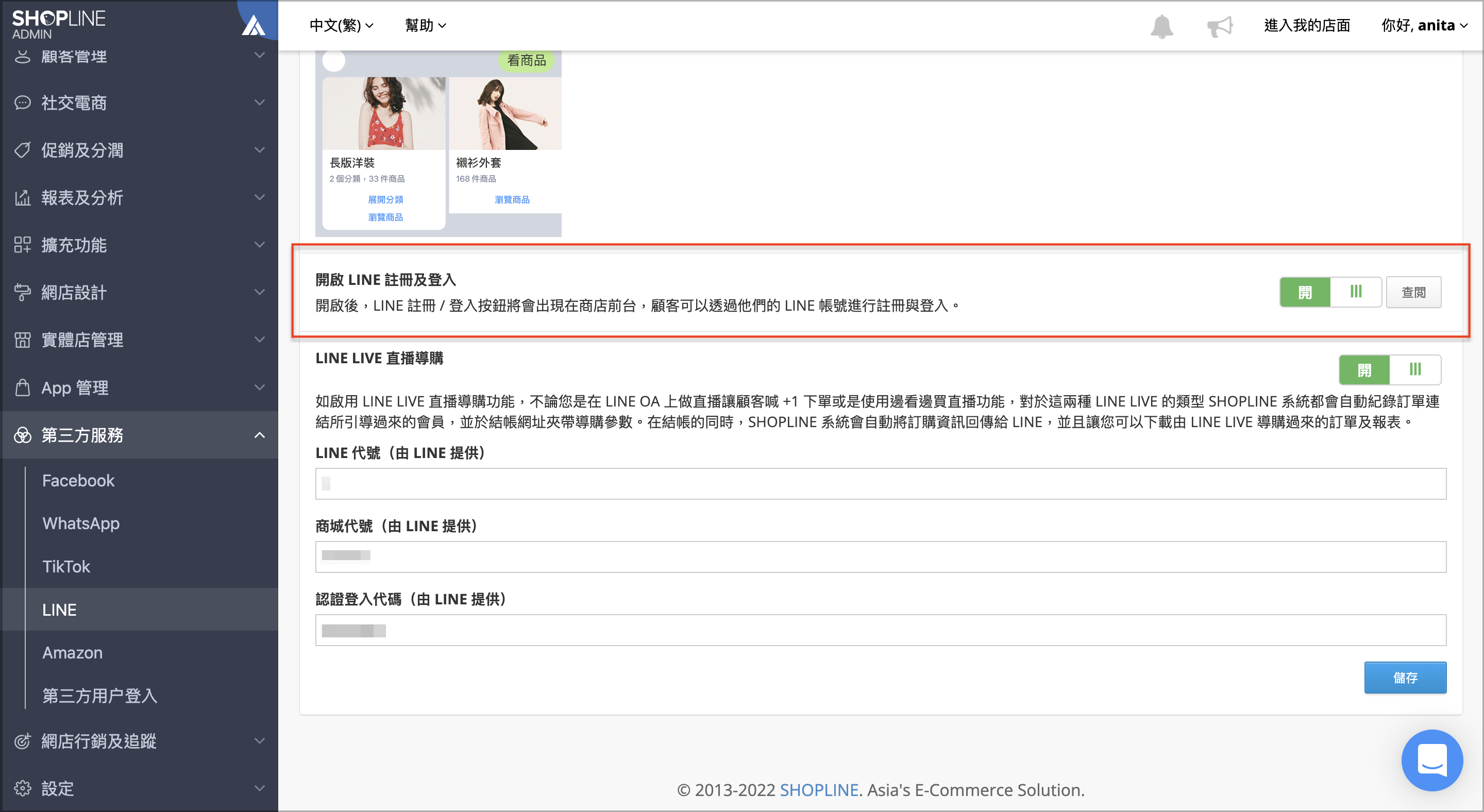Open TikTok third-party settings
The image size is (1484, 812).
tap(66, 567)
